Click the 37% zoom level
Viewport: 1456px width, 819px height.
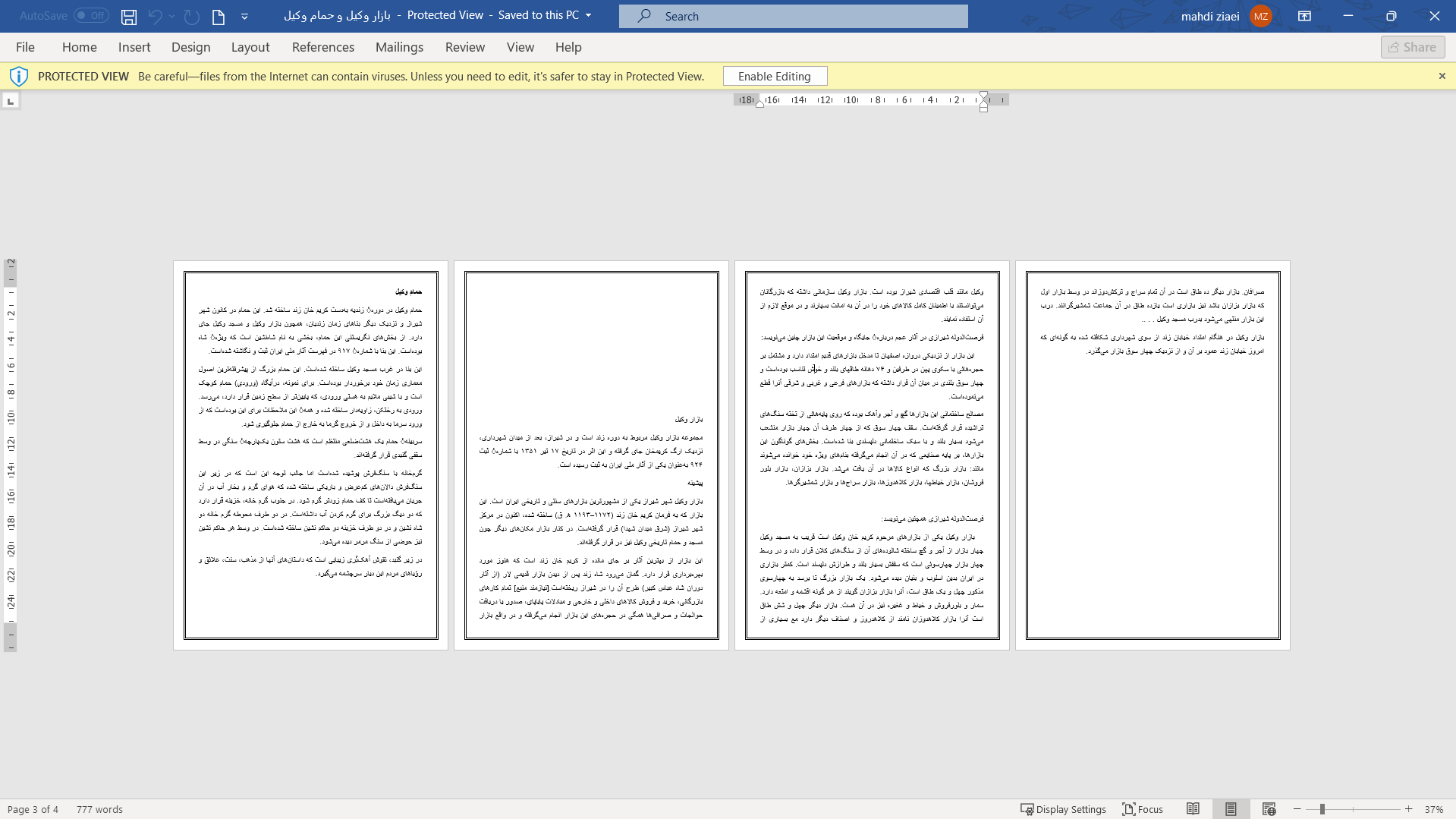(1433, 809)
